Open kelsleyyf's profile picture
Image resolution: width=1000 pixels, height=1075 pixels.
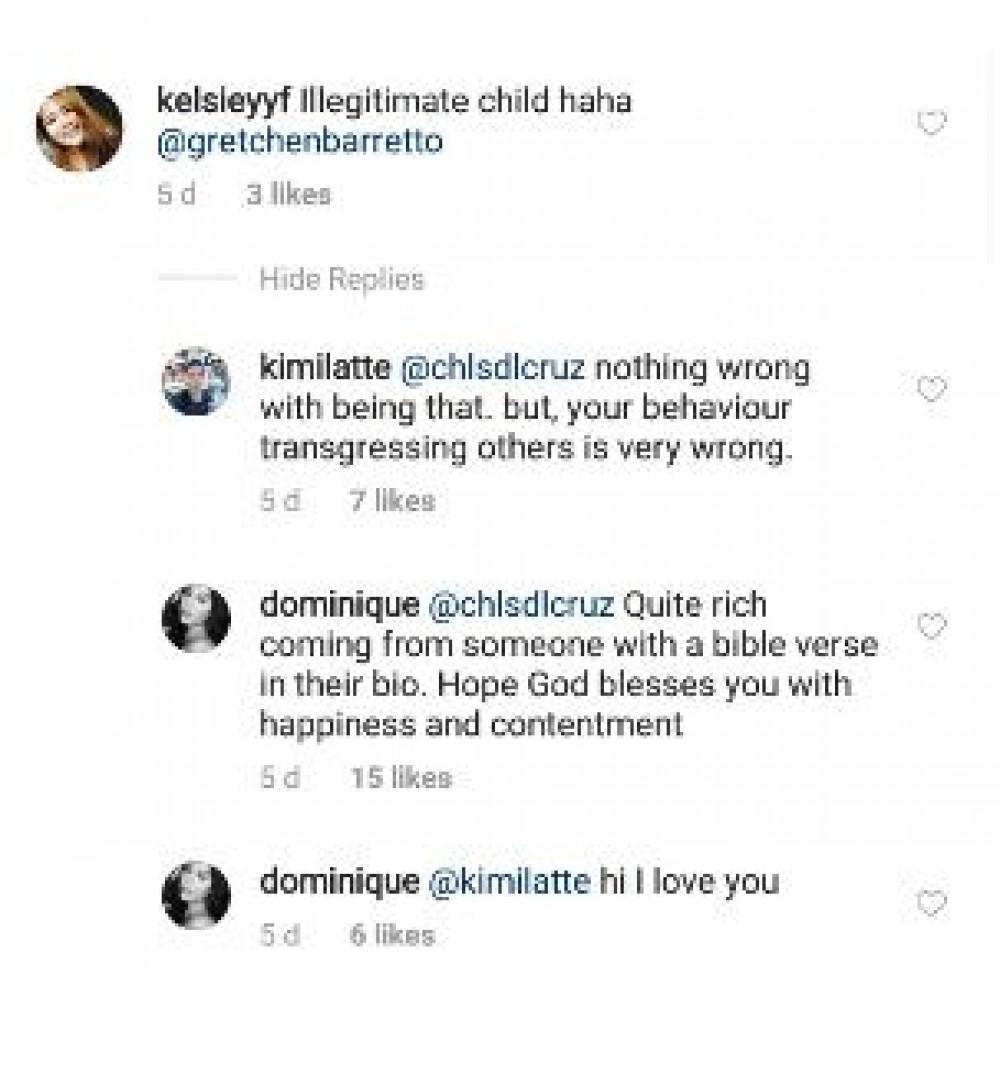(78, 129)
